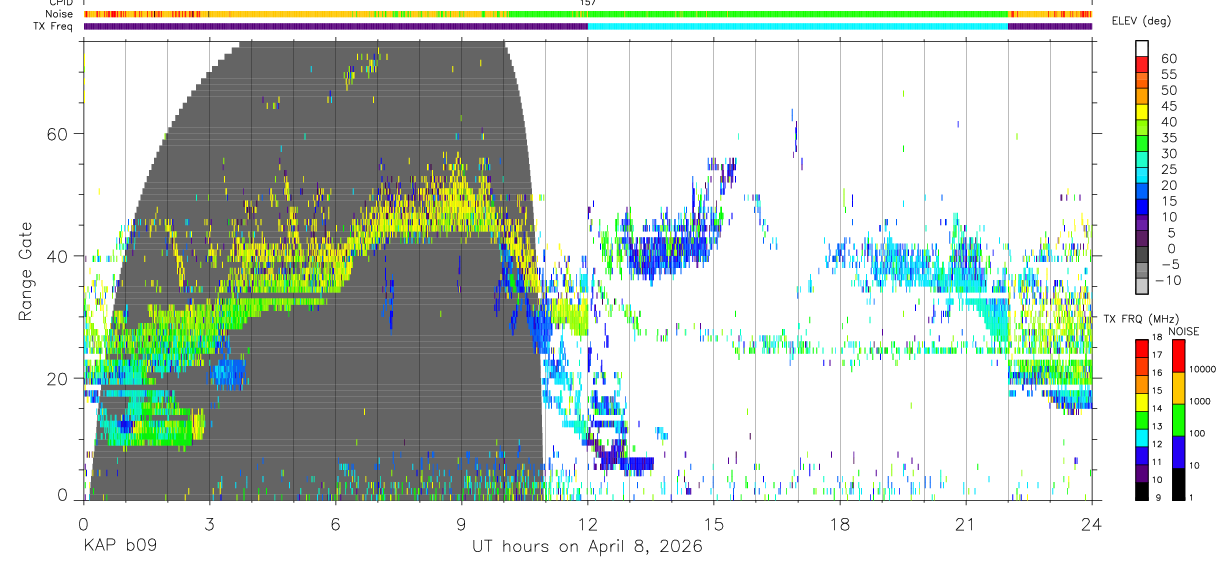Click the cyan segment of the TX Freq strip
Image resolution: width=1228 pixels, height=567 pixels.
click(x=798, y=26)
